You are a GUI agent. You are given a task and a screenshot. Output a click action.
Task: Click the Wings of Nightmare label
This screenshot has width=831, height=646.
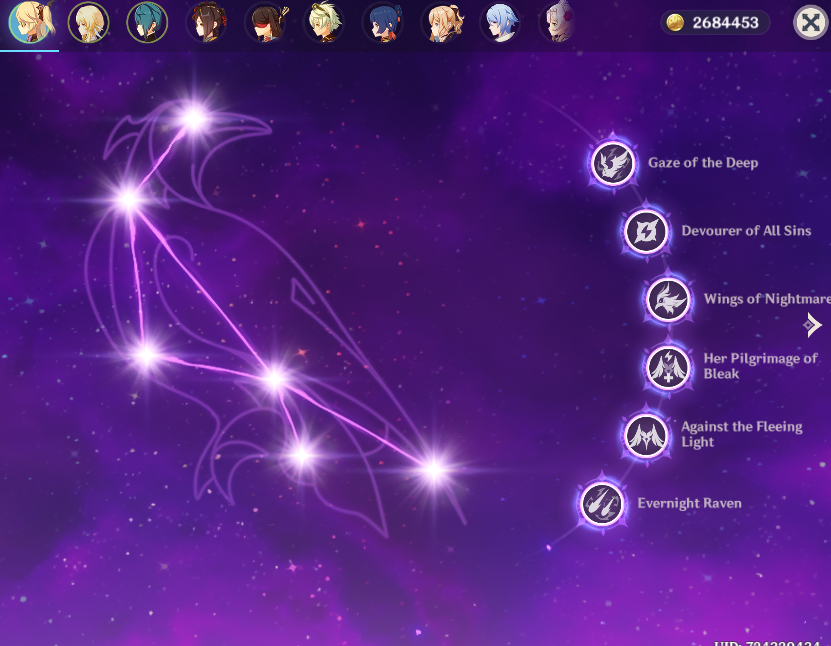767,299
